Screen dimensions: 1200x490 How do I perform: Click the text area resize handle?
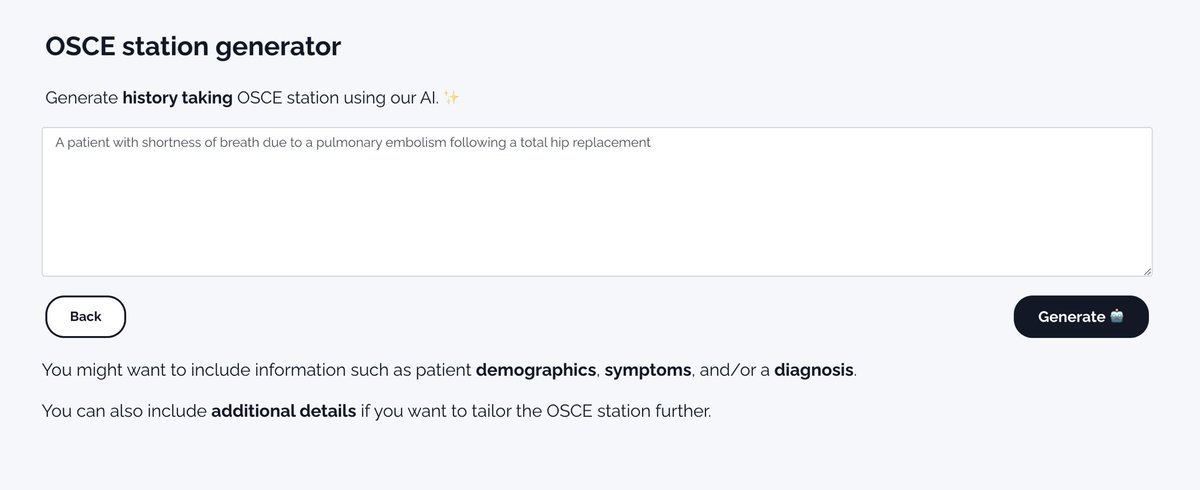click(1146, 270)
